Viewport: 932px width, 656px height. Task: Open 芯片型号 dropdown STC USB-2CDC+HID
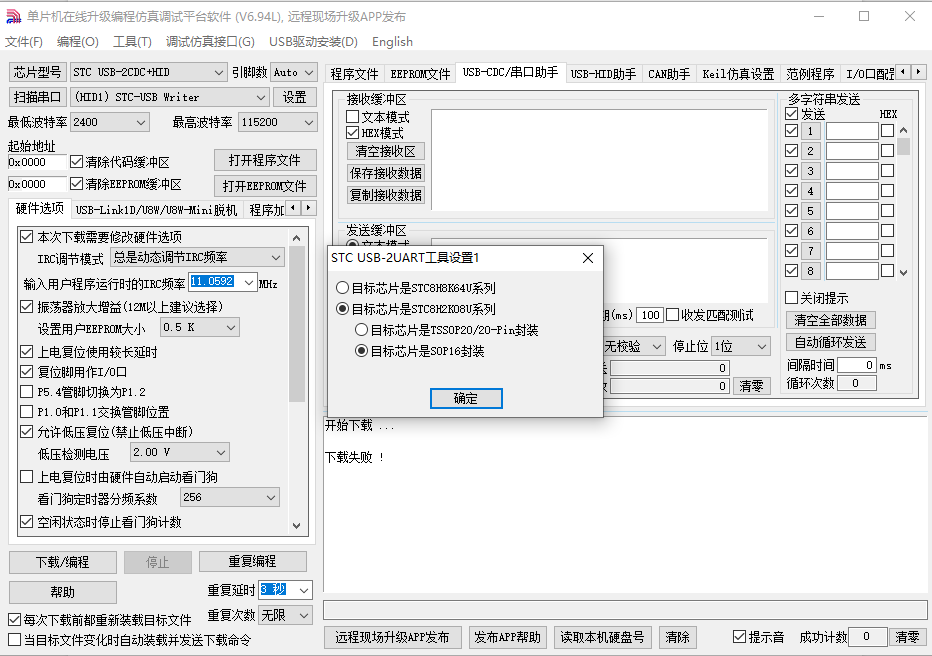148,72
